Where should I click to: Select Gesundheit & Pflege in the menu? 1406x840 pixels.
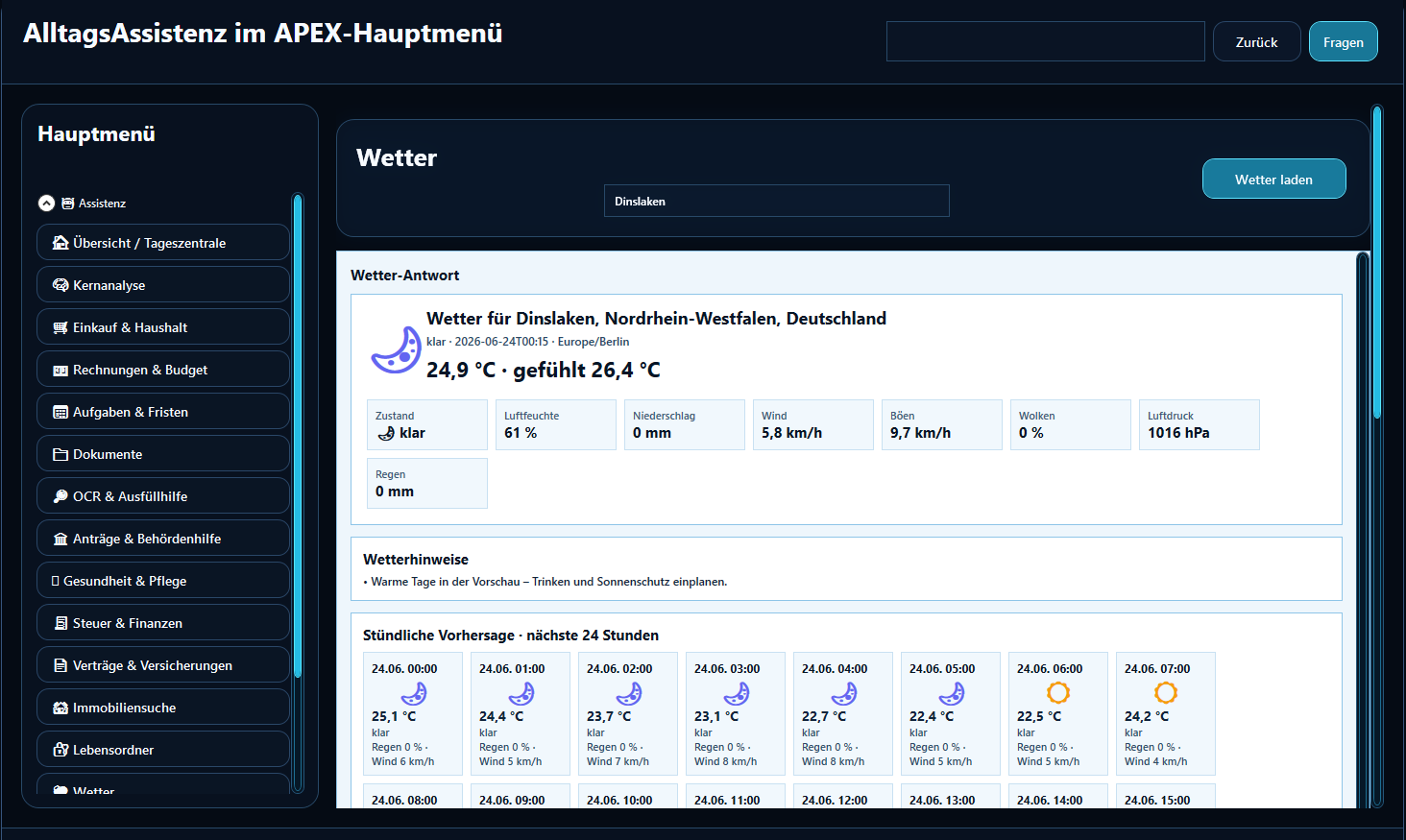point(163,581)
